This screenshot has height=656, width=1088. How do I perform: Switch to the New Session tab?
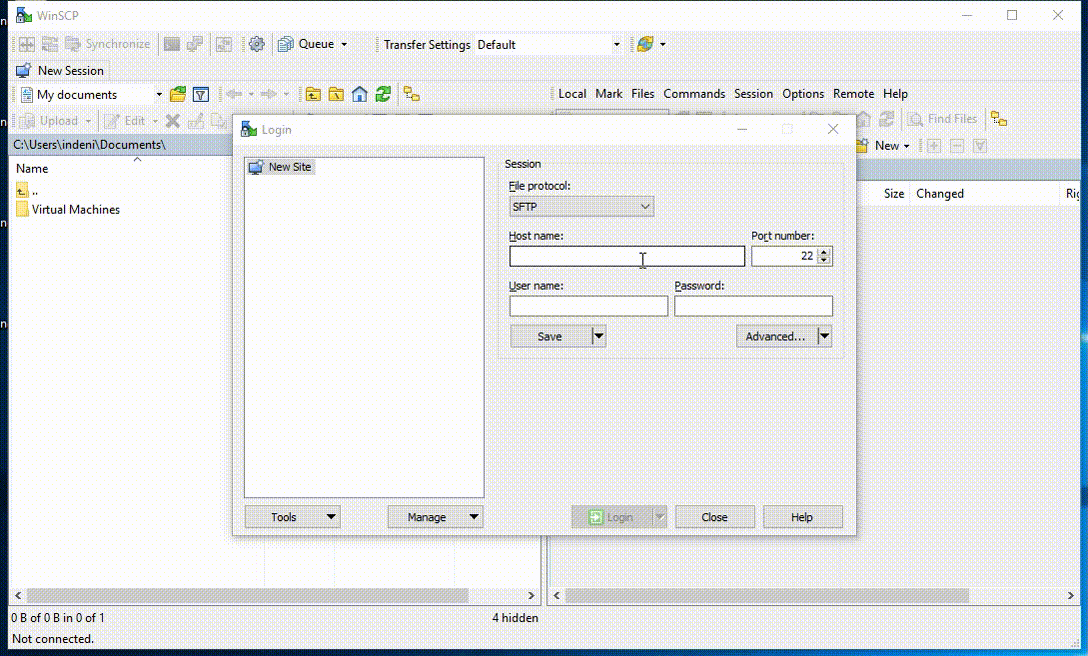click(x=60, y=71)
